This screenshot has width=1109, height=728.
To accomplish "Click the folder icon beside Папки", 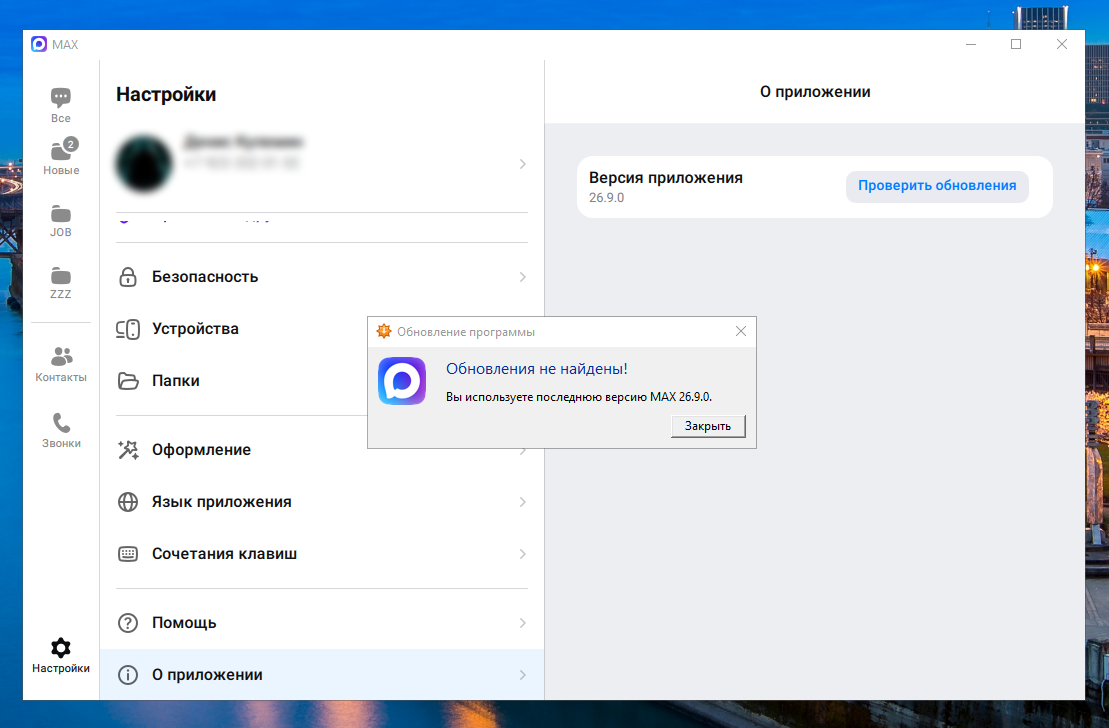I will [x=128, y=381].
